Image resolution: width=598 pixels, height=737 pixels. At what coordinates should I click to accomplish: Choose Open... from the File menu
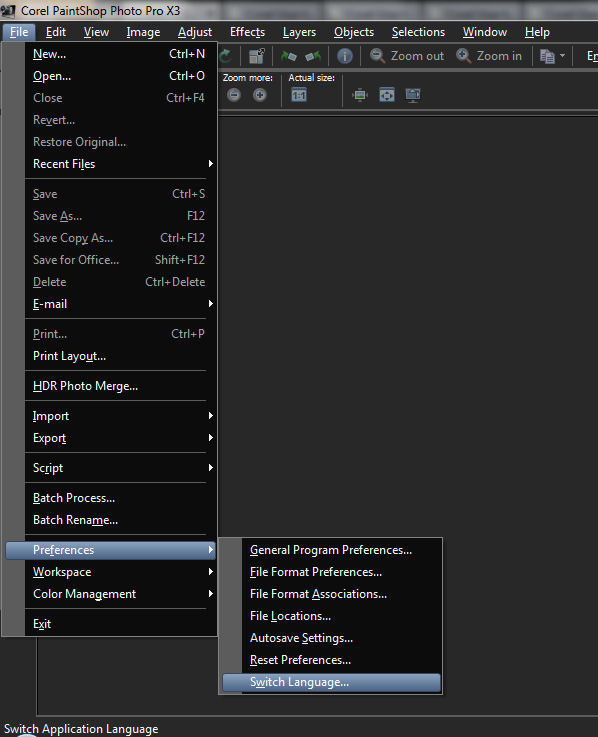point(121,76)
